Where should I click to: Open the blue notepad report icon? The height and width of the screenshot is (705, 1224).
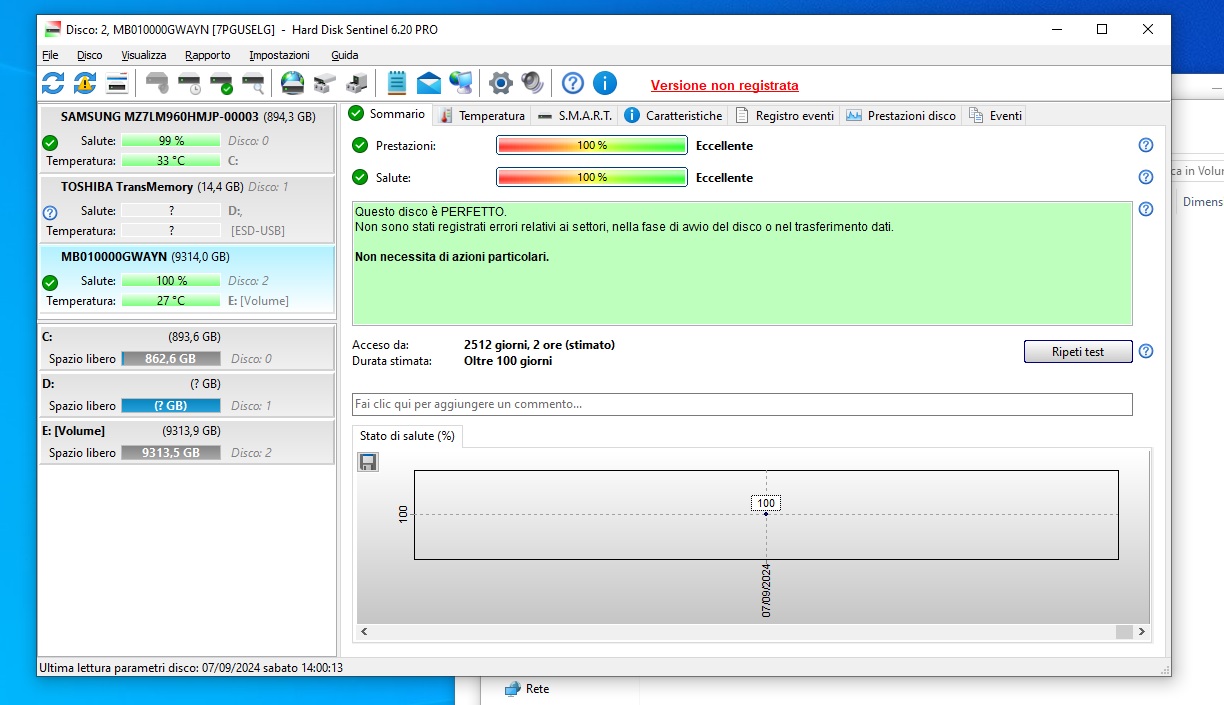point(397,83)
